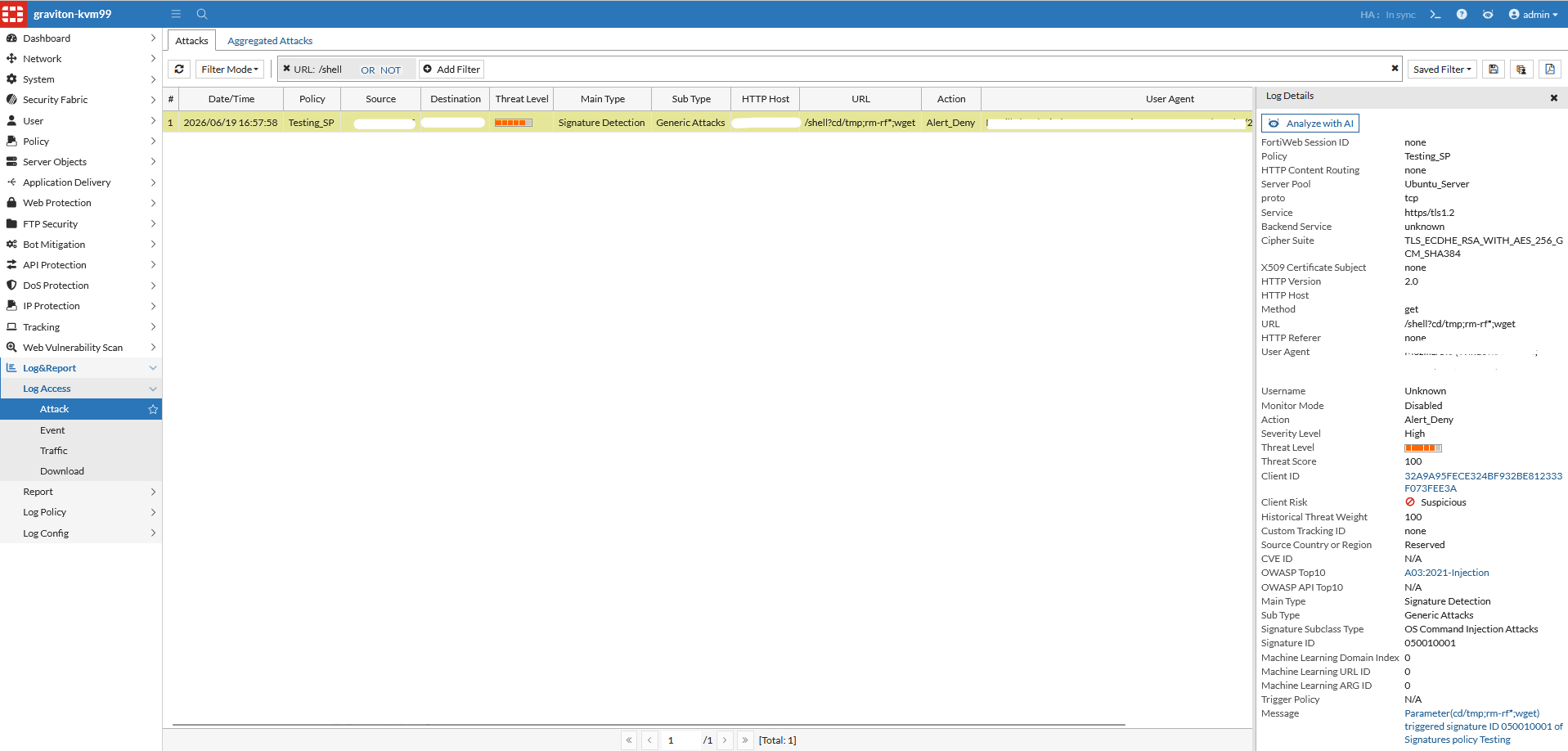1568x751 pixels.
Task: Toggle the sidebar hamburger menu icon
Action: click(176, 14)
